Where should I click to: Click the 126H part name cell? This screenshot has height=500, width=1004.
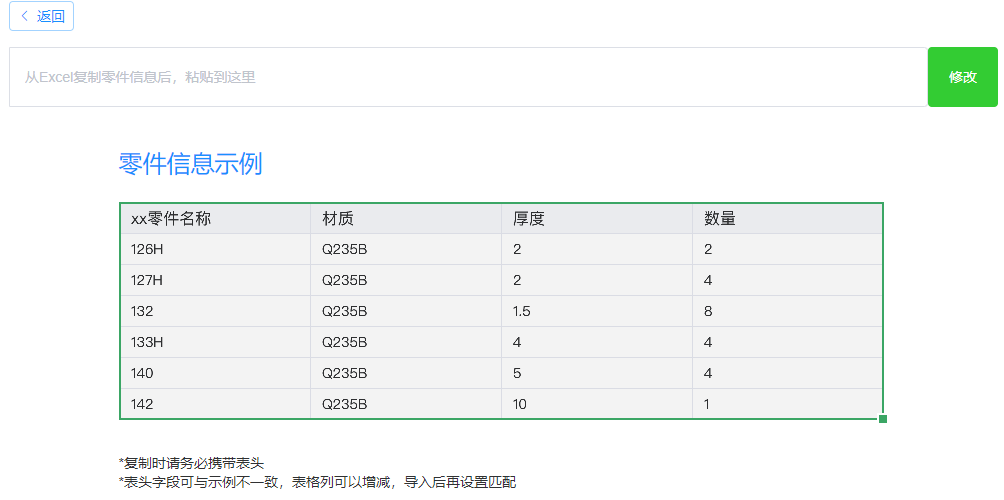[x=215, y=249]
